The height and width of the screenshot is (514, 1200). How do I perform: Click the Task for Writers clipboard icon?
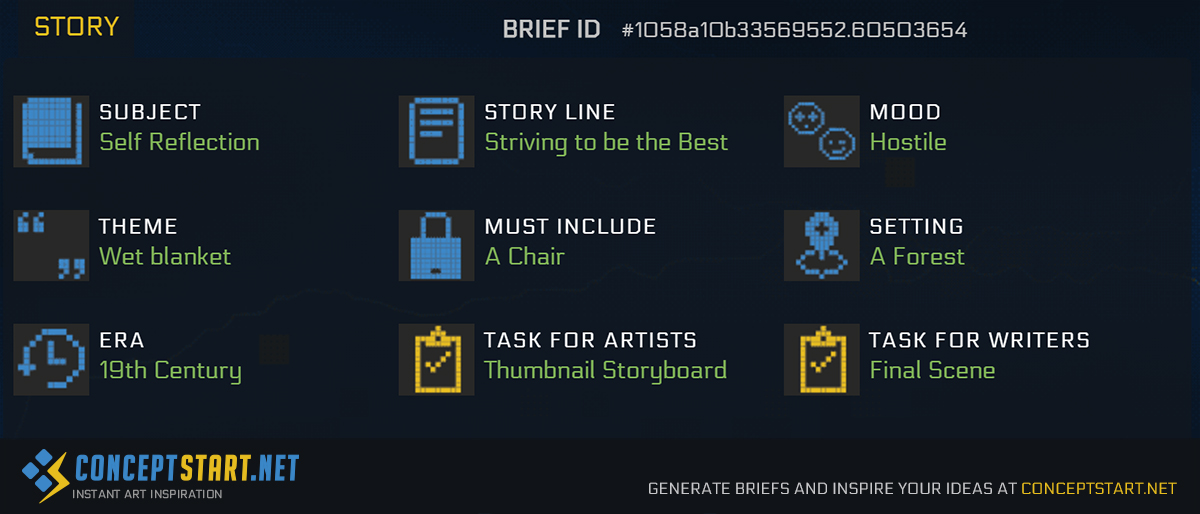822,359
